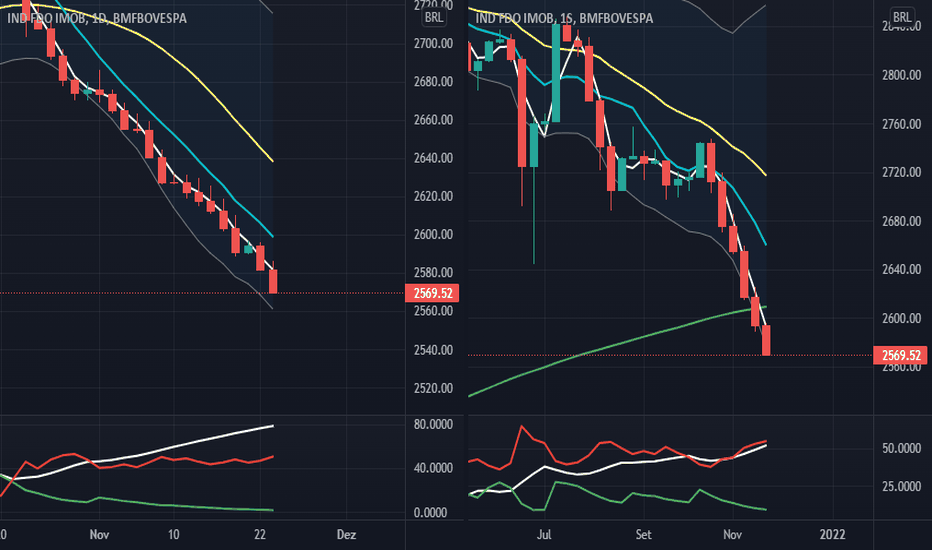This screenshot has width=932, height=550.
Task: Click the 2600.00 level on right price scale
Action: pyautogui.click(x=899, y=319)
